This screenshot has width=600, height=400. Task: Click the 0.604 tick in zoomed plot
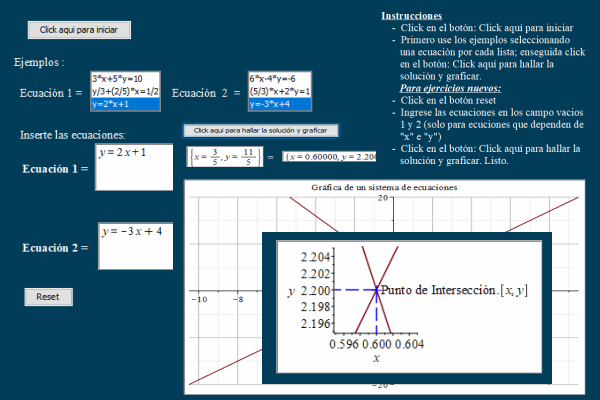[409, 344]
